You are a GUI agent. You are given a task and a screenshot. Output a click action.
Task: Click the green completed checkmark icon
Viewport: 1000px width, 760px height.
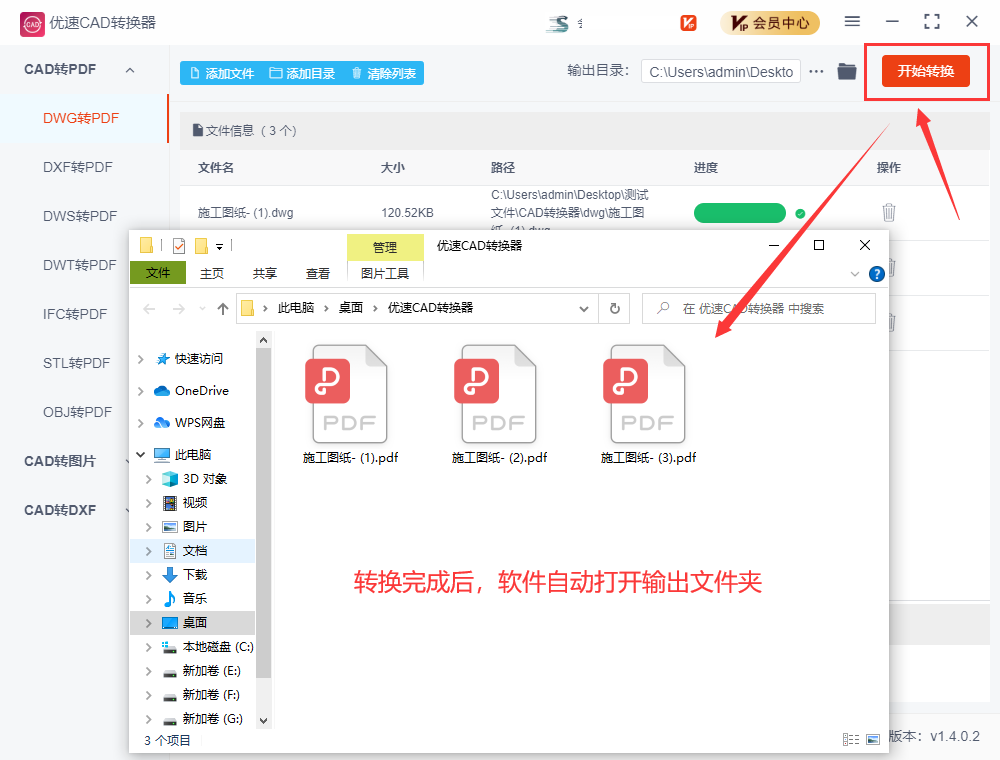[800, 214]
